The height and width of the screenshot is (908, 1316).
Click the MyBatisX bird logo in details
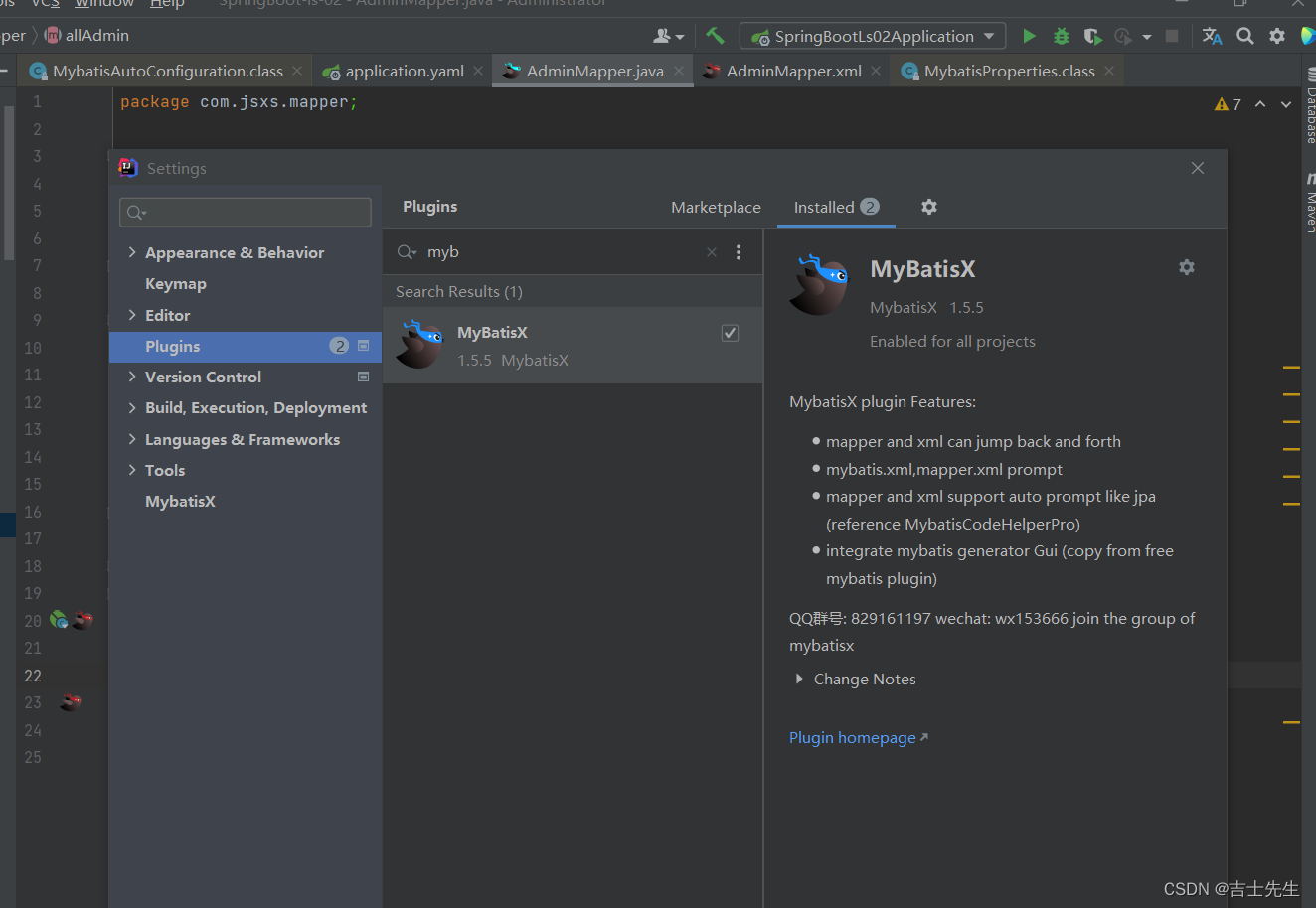pos(819,284)
